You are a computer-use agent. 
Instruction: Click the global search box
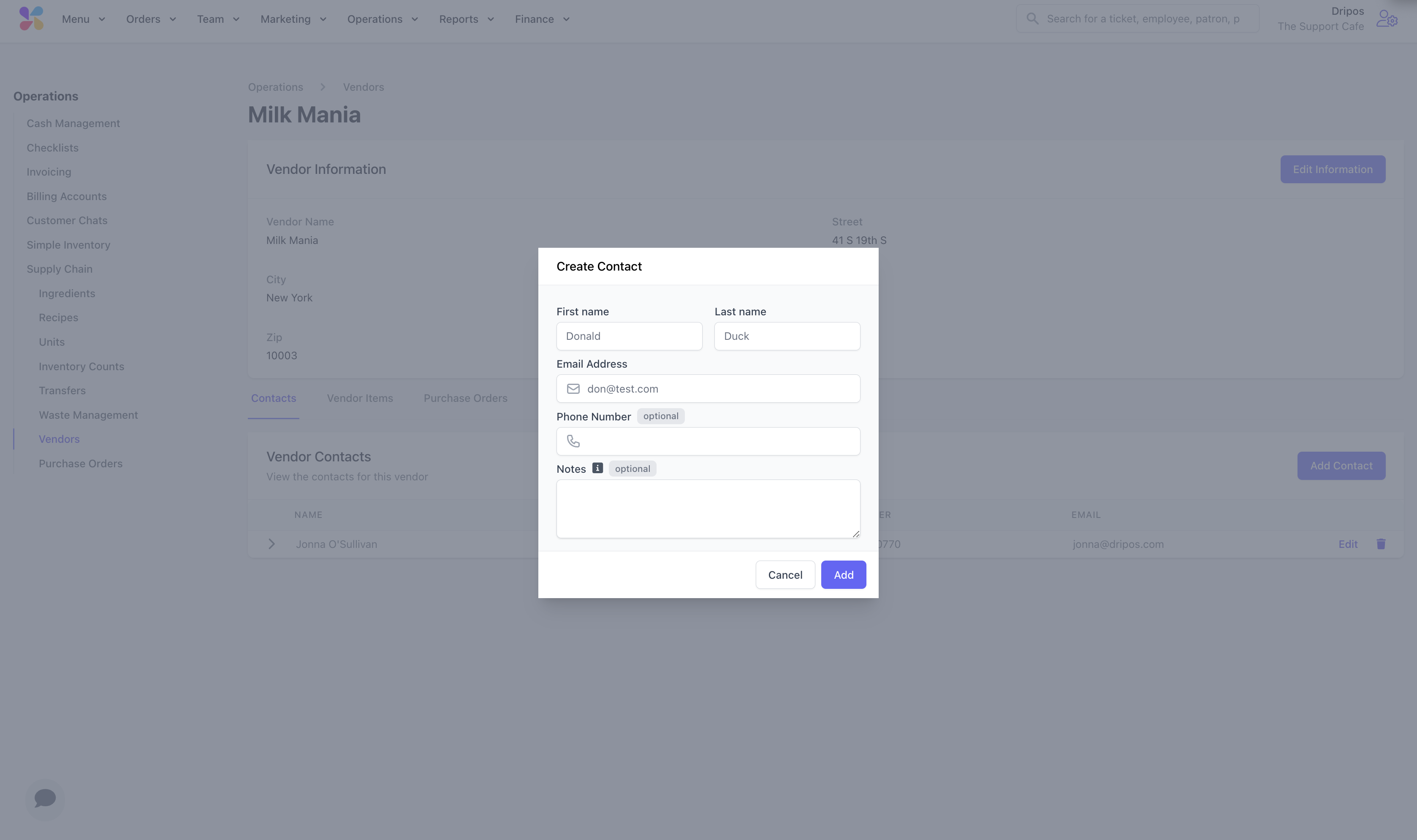pos(1138,19)
